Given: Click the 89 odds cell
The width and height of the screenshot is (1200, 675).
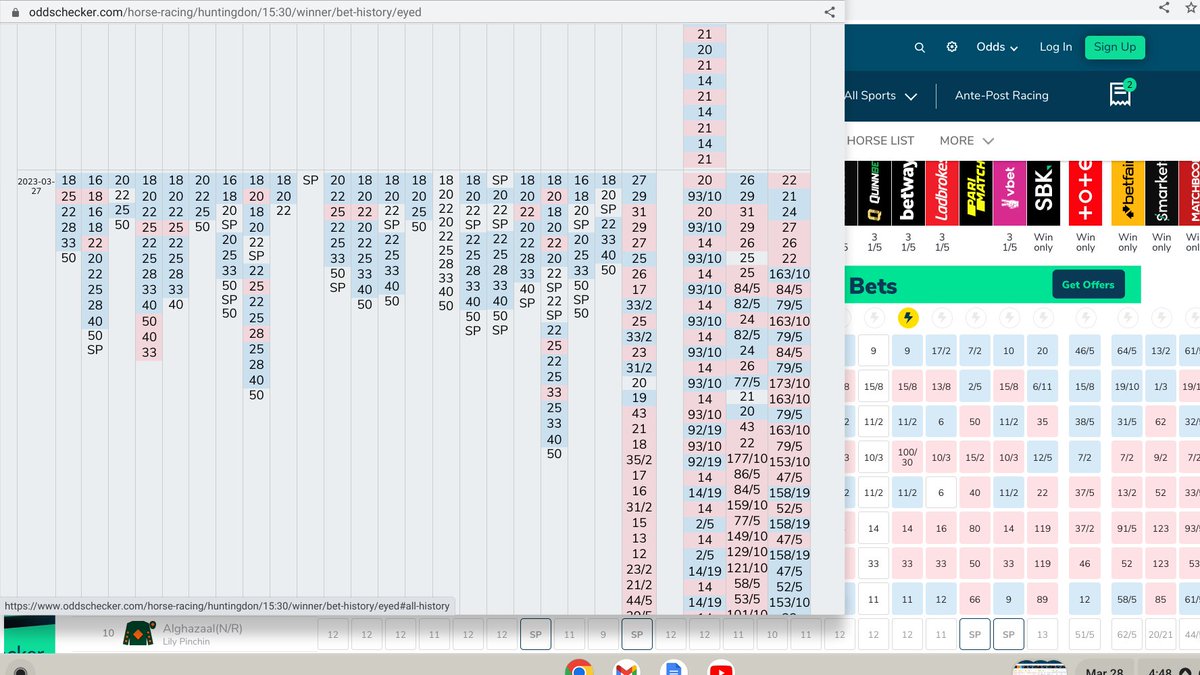Looking at the screenshot, I should pyautogui.click(x=1043, y=599).
